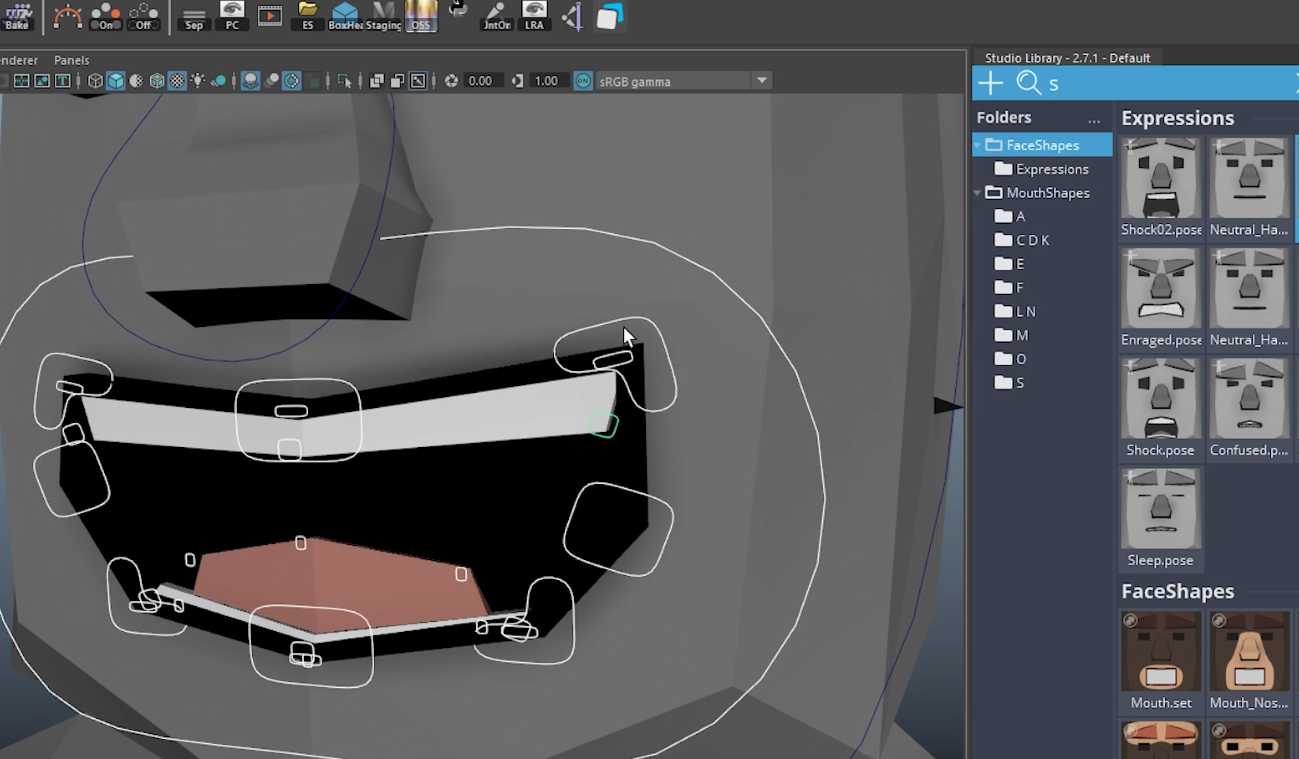Collapse the MouthShapes folder arrow

[978, 193]
